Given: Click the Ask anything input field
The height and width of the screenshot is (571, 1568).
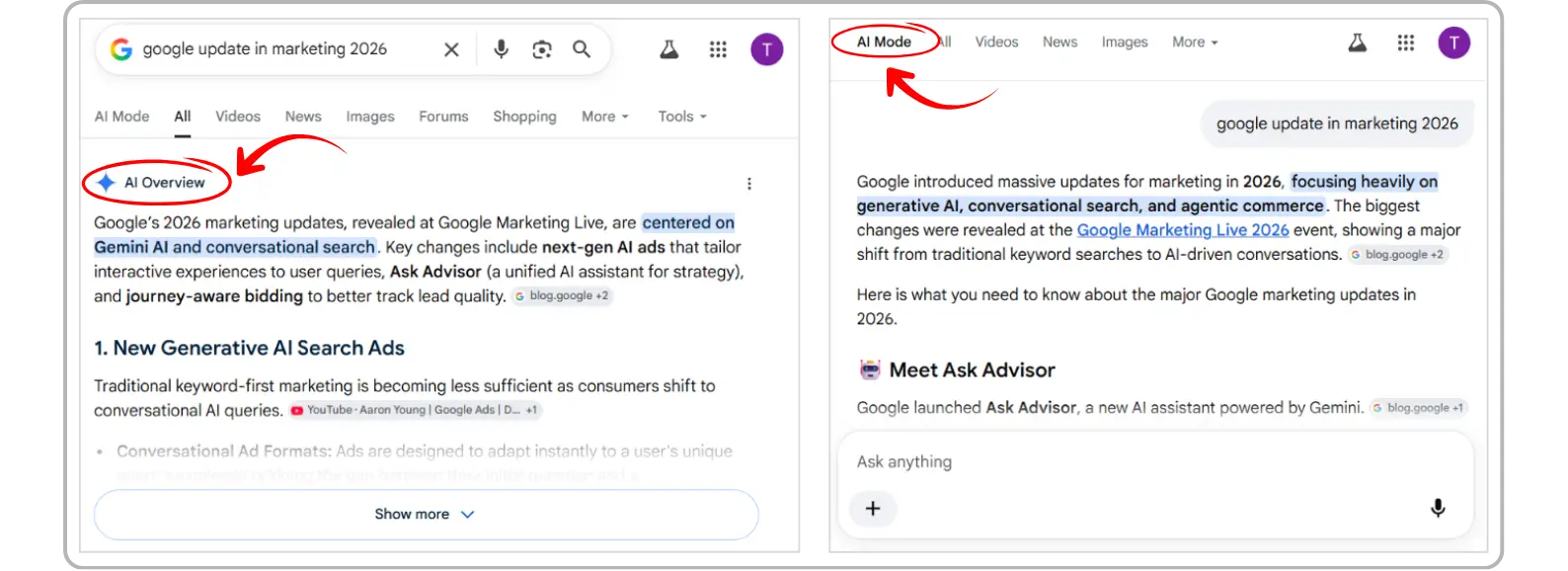Looking at the screenshot, I should click(x=1155, y=462).
